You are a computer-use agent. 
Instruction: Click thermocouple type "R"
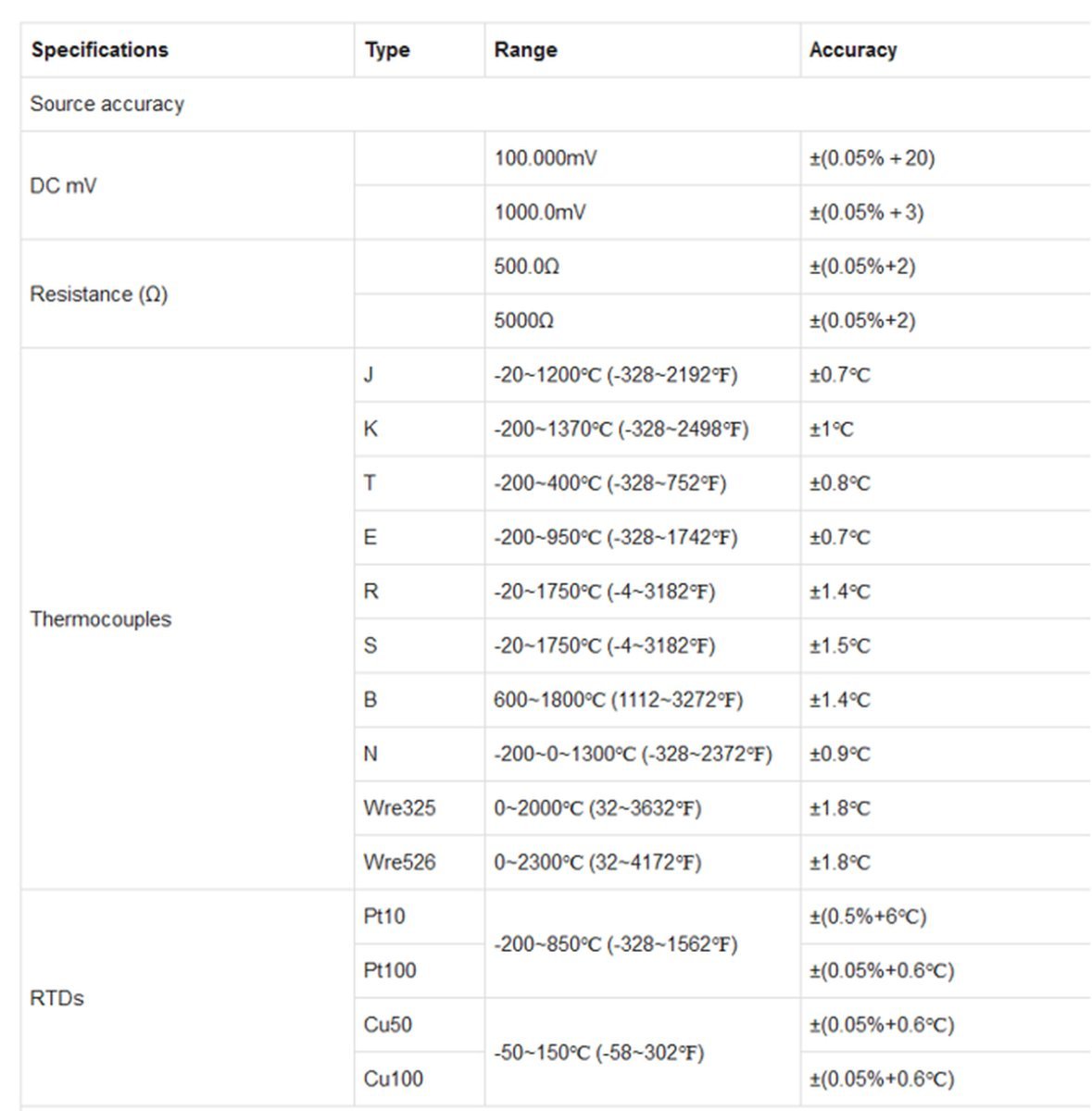(x=370, y=592)
